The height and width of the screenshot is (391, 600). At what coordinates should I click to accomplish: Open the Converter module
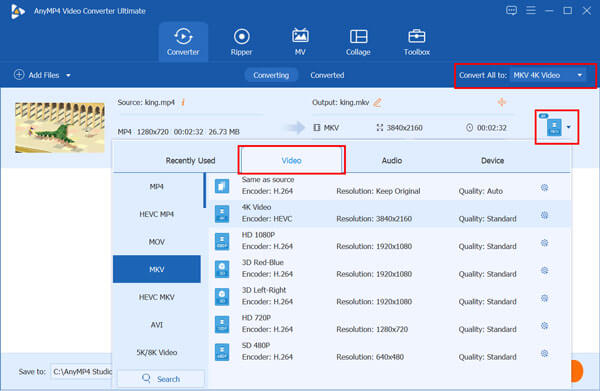coord(183,42)
